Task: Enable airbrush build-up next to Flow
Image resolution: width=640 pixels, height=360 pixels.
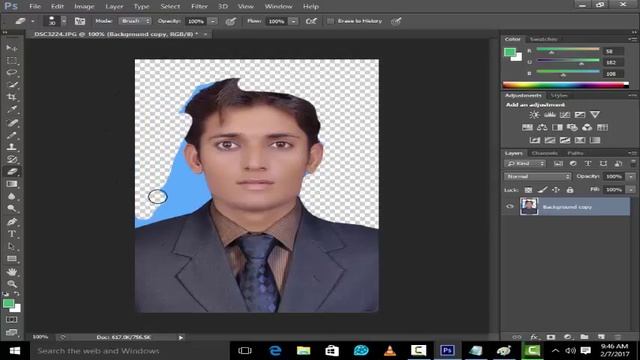Action: point(311,21)
